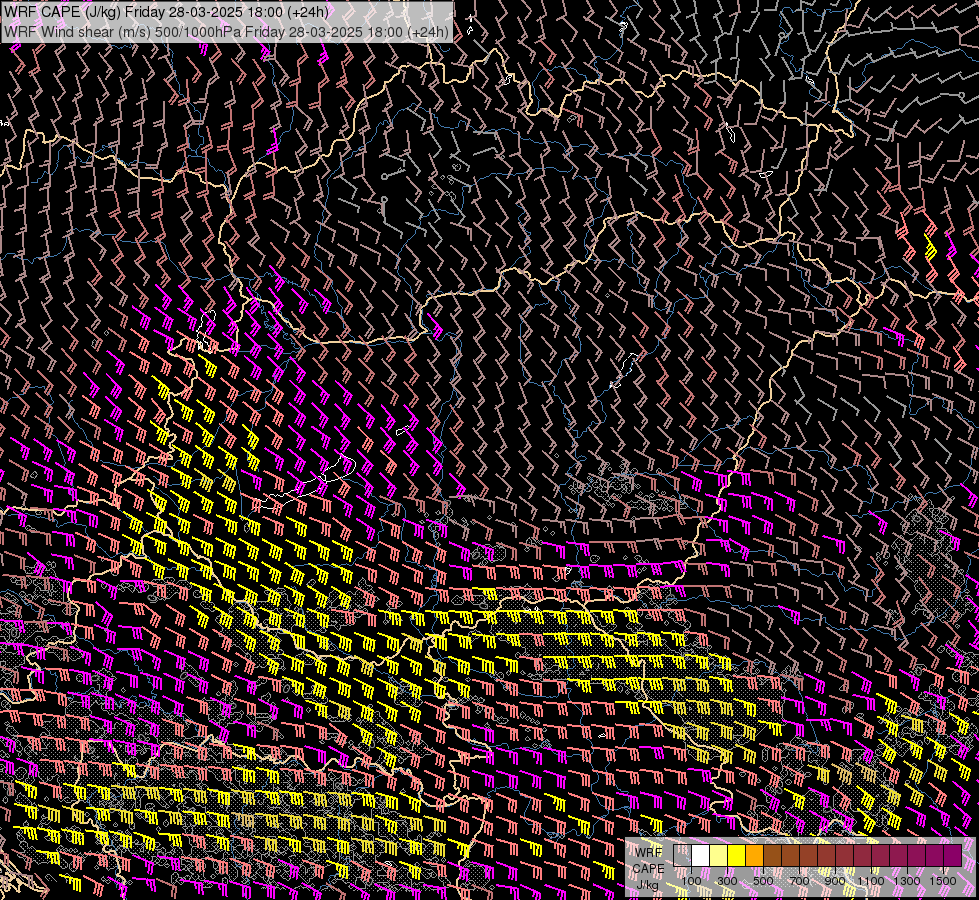Click the legend value 500

[x=763, y=881]
